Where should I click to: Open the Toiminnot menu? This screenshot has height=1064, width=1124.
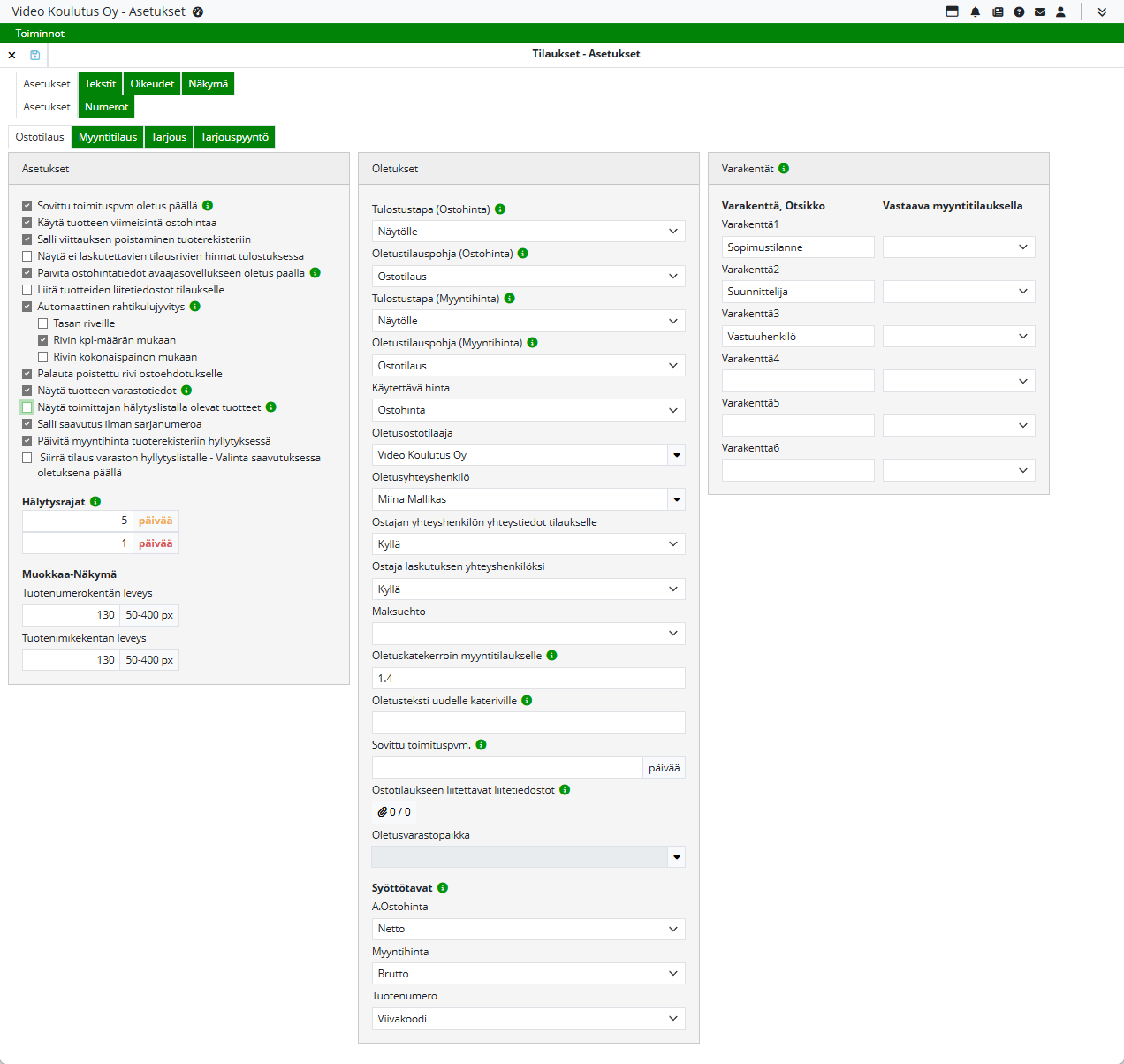click(x=40, y=34)
